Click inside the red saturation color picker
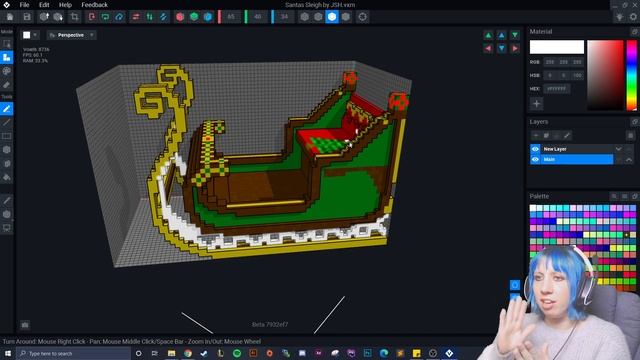640x360 pixels. (x=606, y=75)
